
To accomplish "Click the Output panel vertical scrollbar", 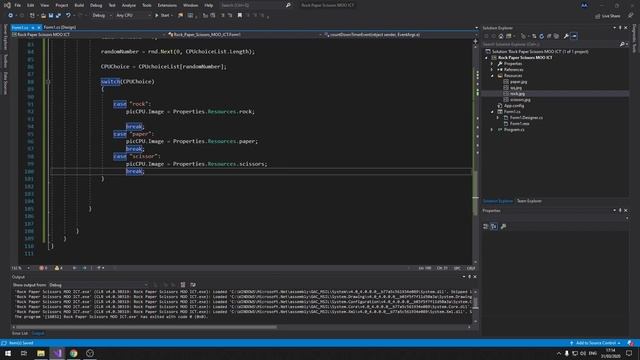I will pyautogui.click(x=475, y=302).
